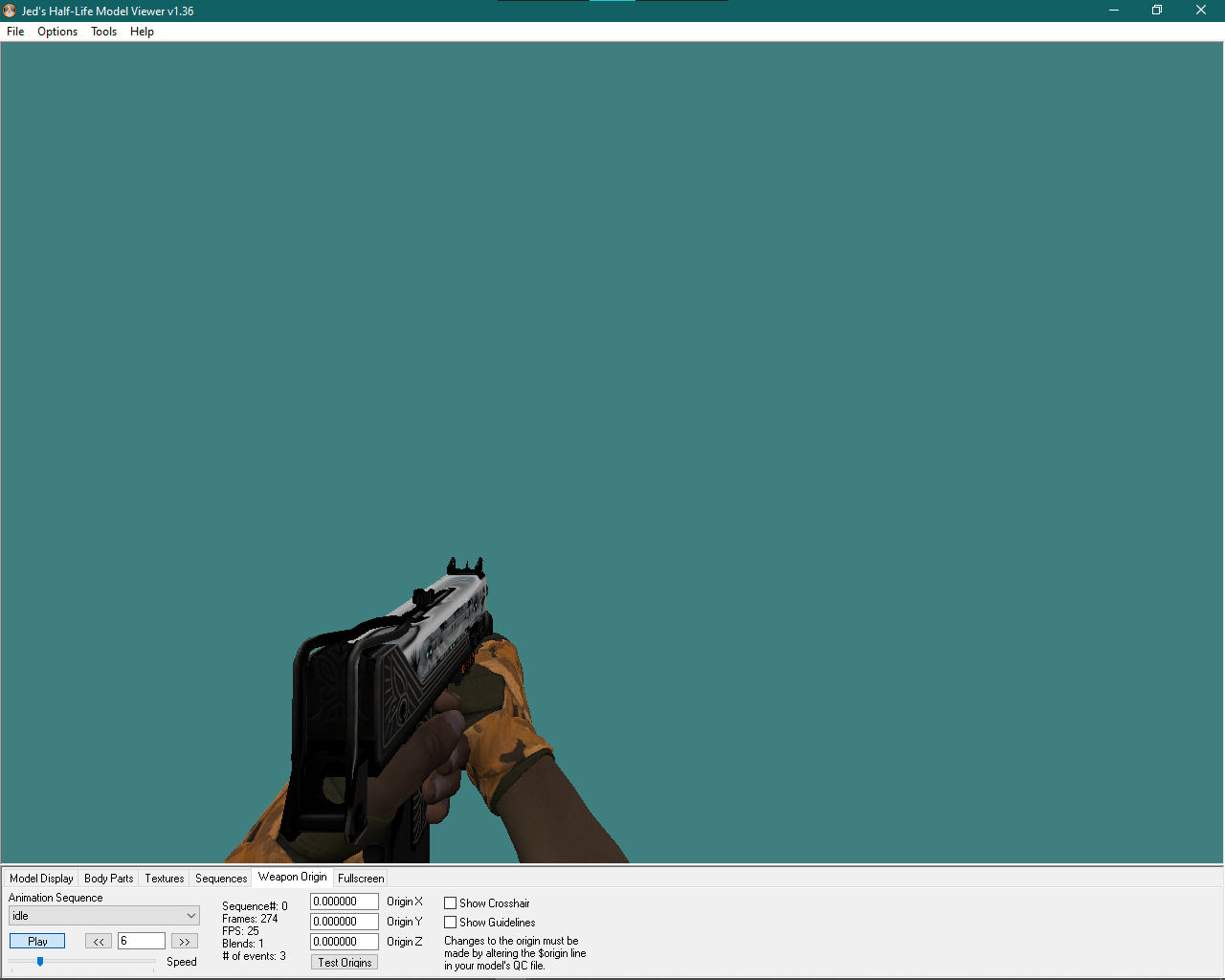
Task: Click the frame number input field
Action: click(142, 942)
